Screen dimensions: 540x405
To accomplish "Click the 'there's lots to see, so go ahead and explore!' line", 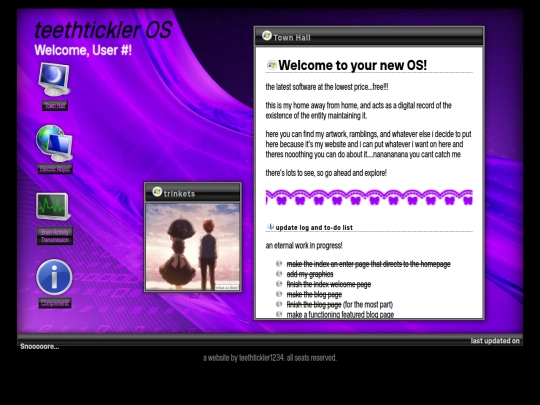I will pos(326,173).
